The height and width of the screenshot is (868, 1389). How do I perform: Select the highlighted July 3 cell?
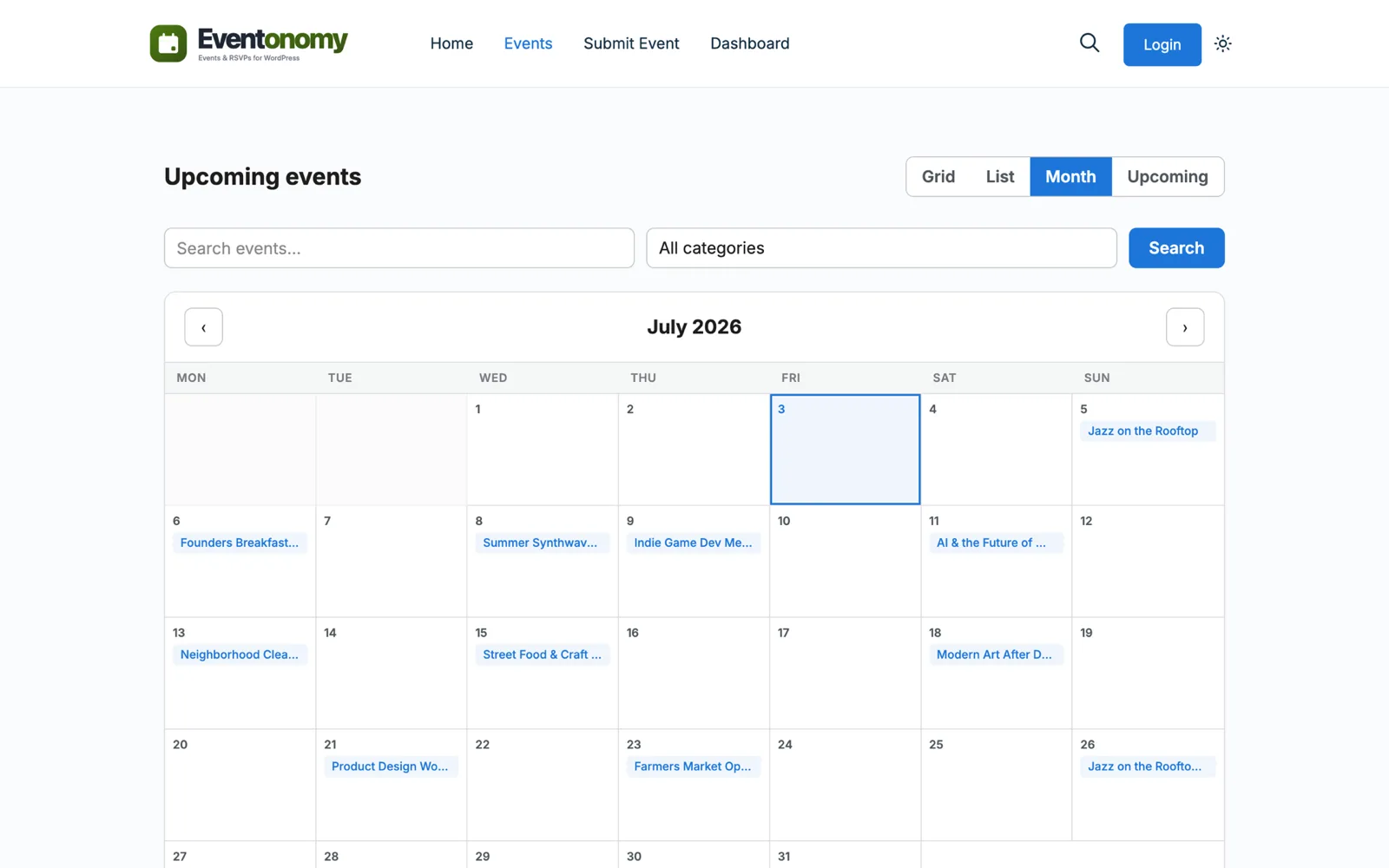point(845,450)
